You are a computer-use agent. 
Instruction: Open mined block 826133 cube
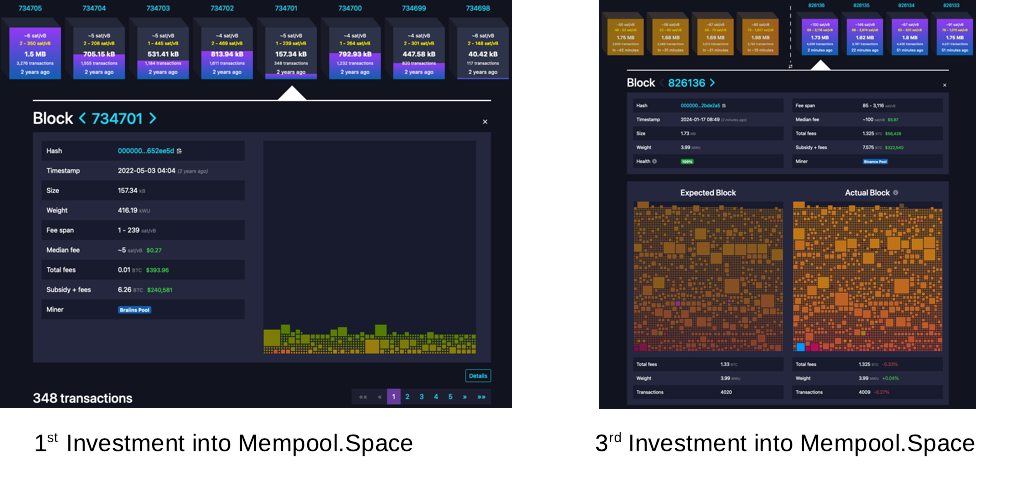(954, 37)
